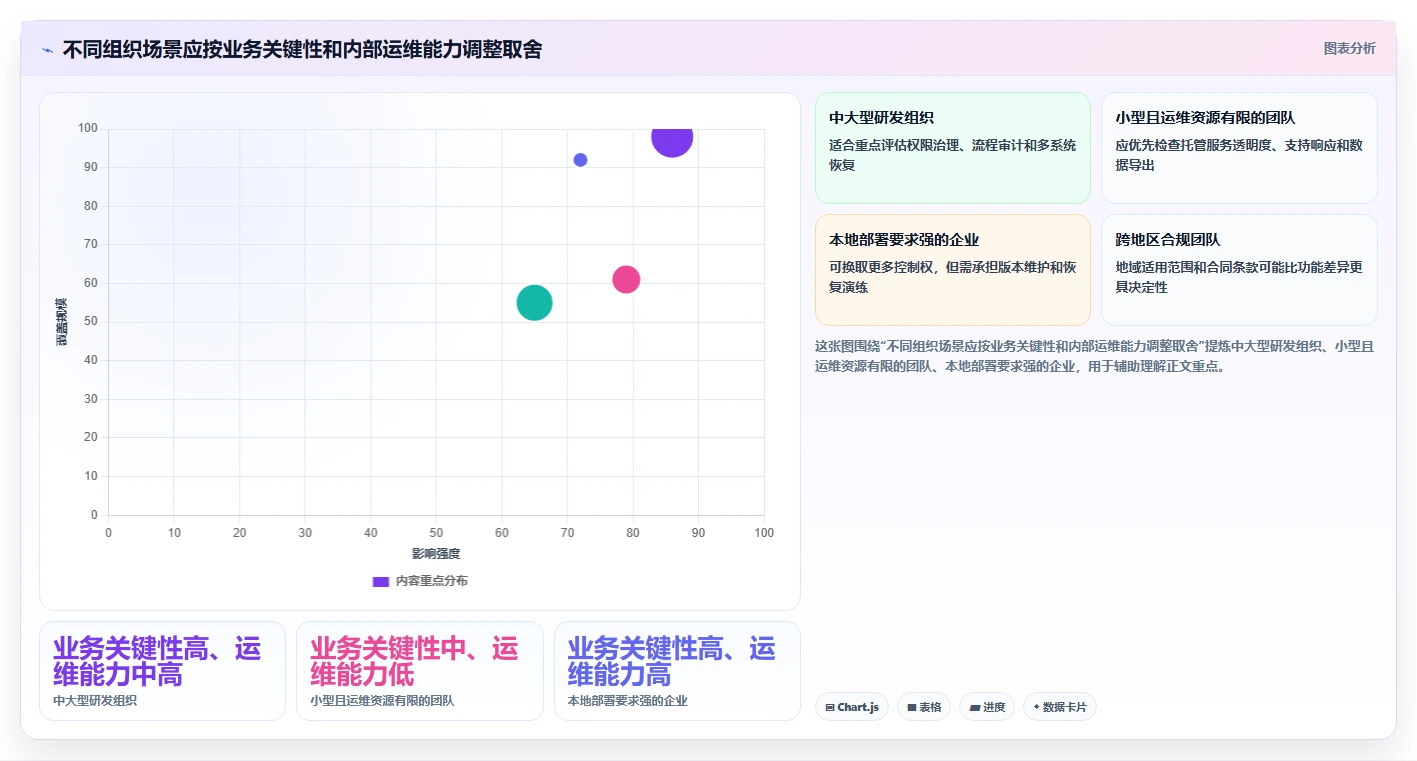Click the 图表分析 label in the header
This screenshot has height=761, width=1417.
pos(1349,48)
